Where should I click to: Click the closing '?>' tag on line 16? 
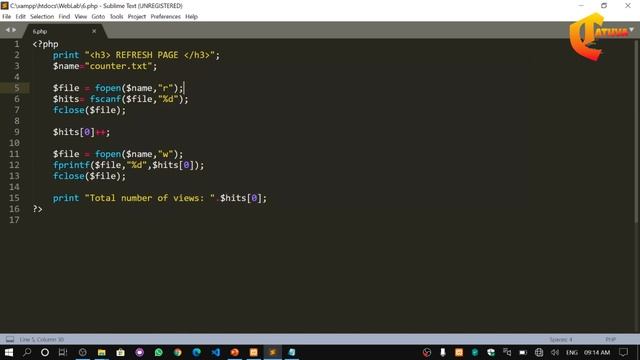click(x=38, y=209)
